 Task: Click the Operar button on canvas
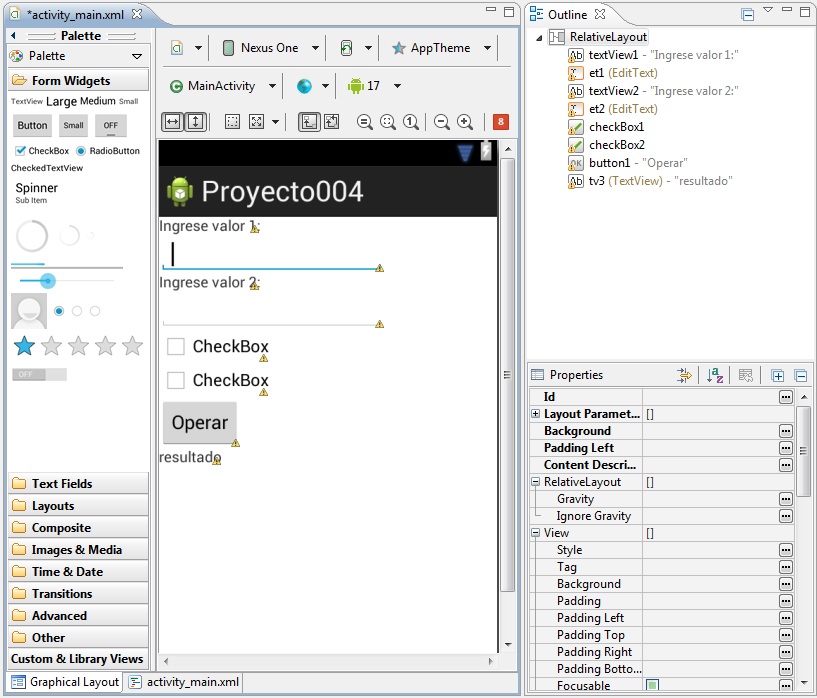200,422
